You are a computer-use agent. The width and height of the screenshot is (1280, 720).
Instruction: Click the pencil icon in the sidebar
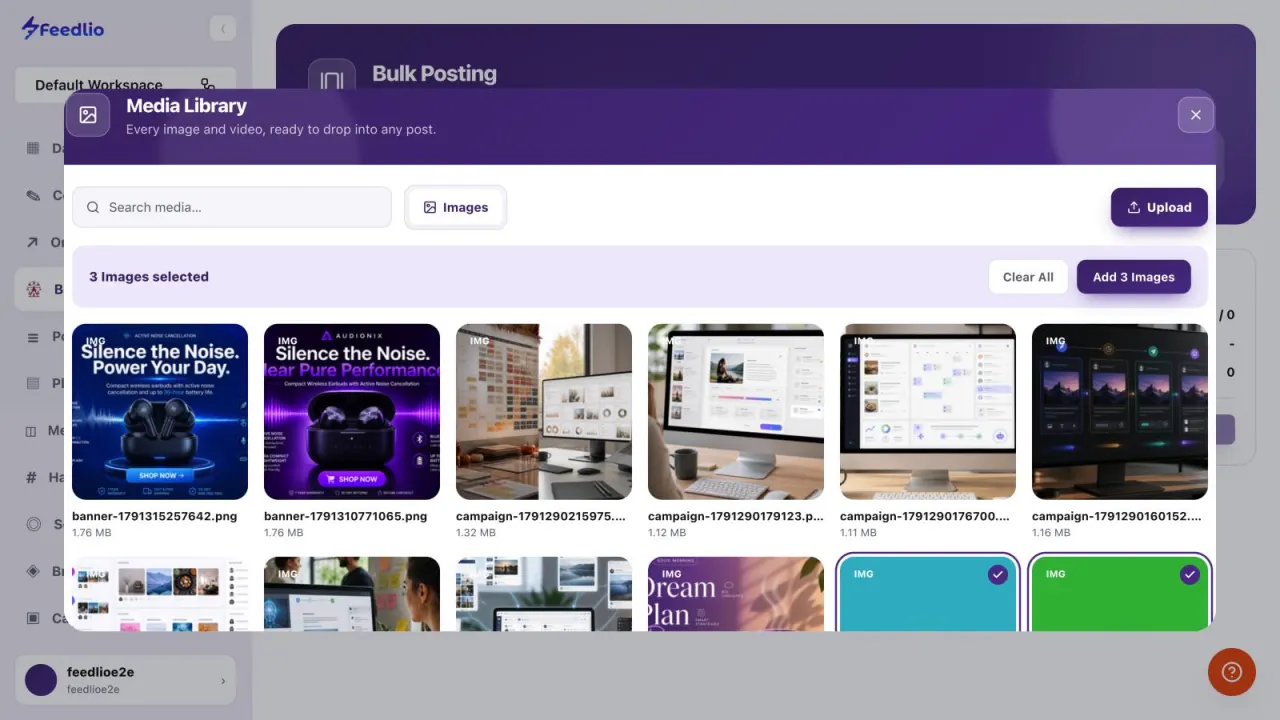[x=33, y=195]
